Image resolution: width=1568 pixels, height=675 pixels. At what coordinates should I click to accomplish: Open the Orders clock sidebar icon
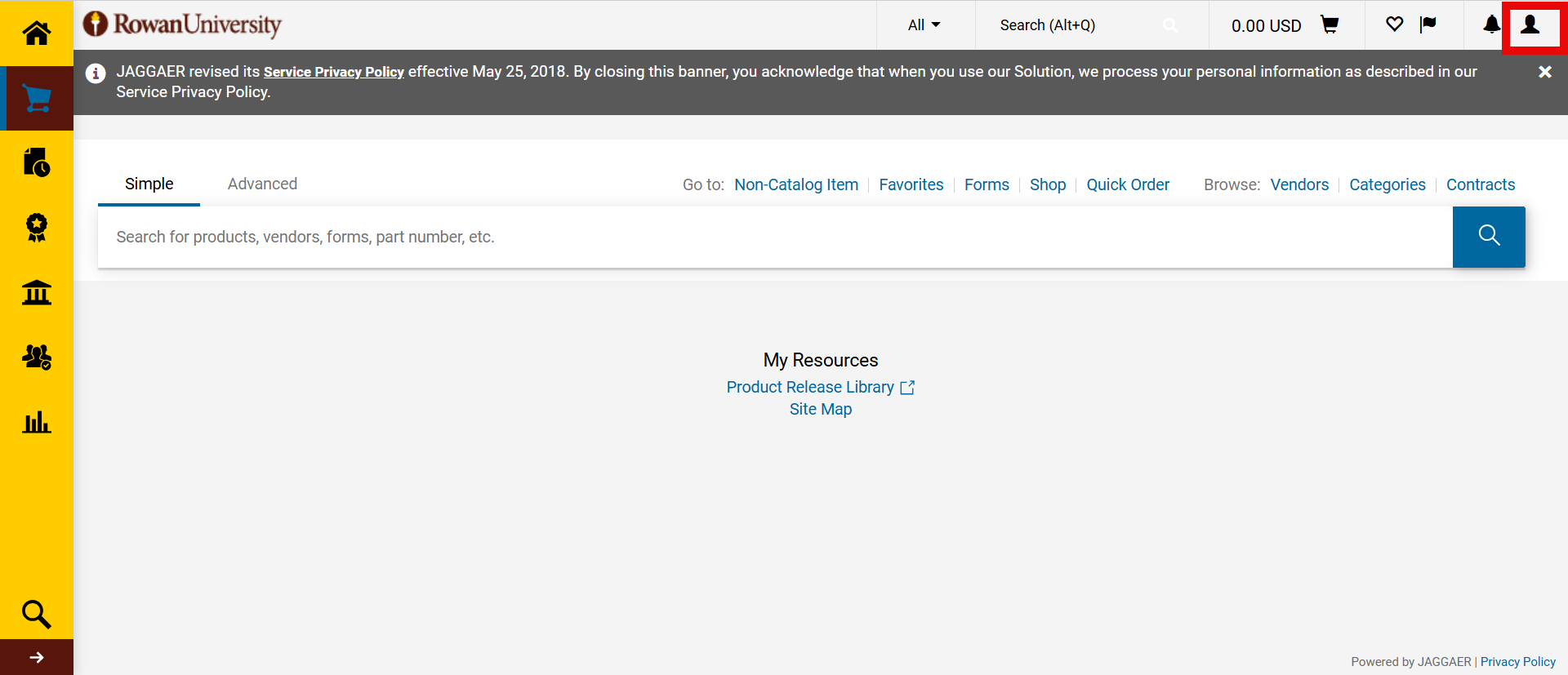click(37, 162)
